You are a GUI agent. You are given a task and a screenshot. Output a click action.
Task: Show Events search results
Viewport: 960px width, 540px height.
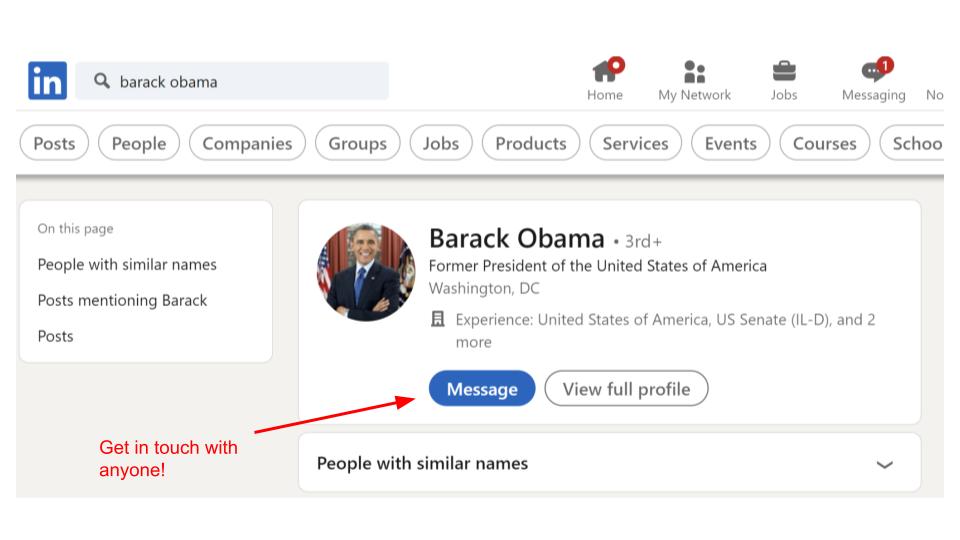[x=730, y=143]
